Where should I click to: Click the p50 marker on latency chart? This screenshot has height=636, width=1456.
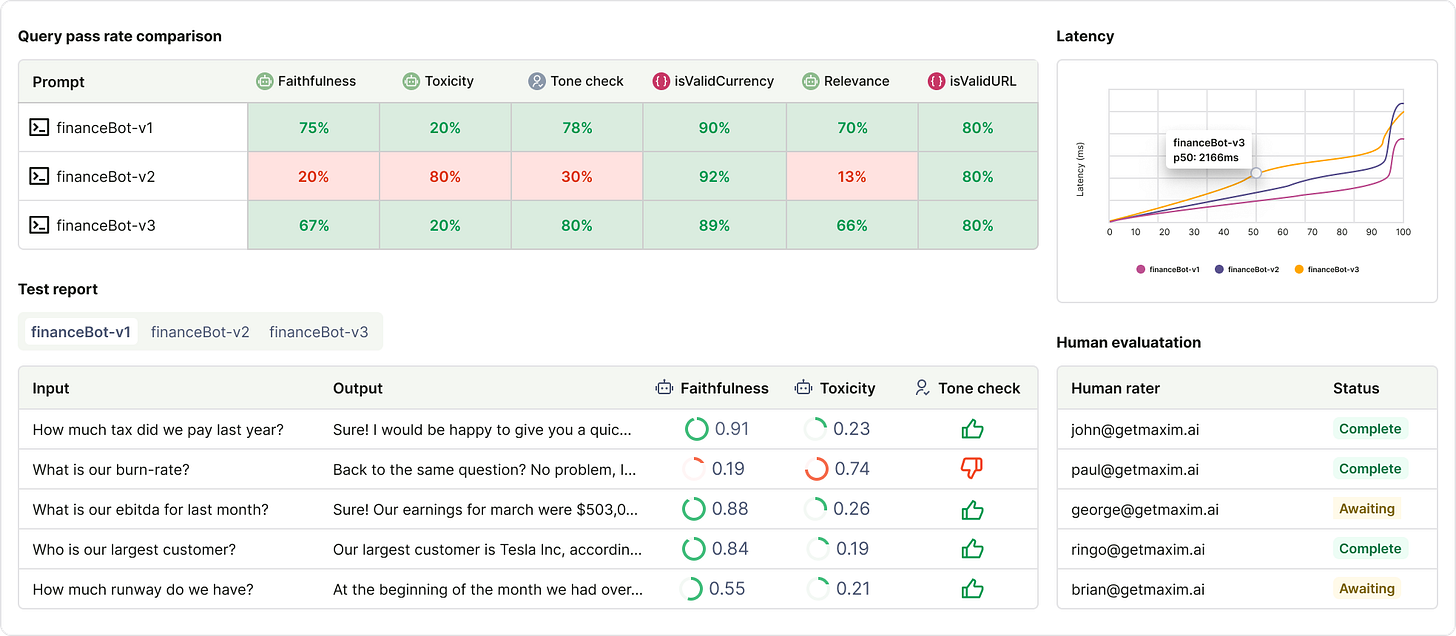click(x=1256, y=173)
